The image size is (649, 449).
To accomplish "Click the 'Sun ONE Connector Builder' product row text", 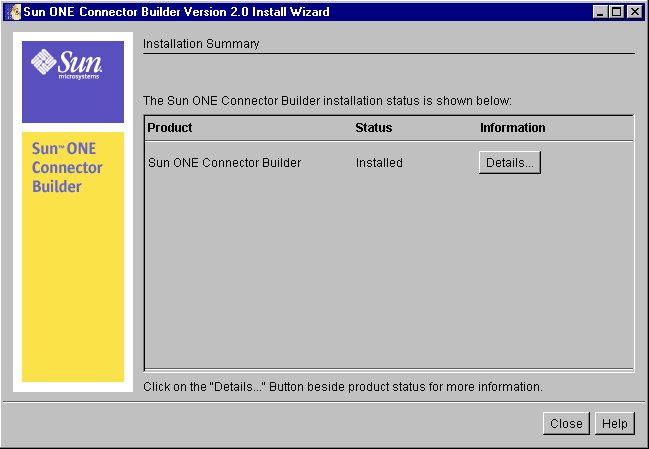I will click(x=224, y=163).
